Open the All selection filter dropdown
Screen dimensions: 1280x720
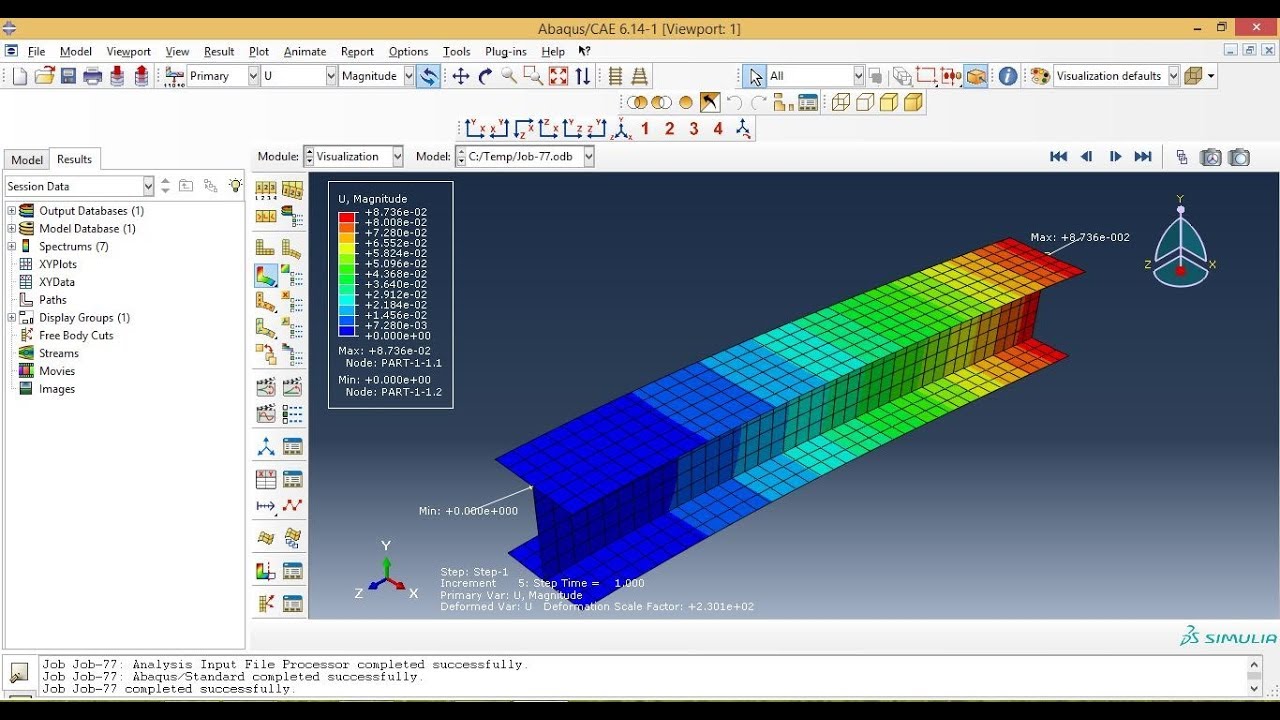pyautogui.click(x=858, y=76)
